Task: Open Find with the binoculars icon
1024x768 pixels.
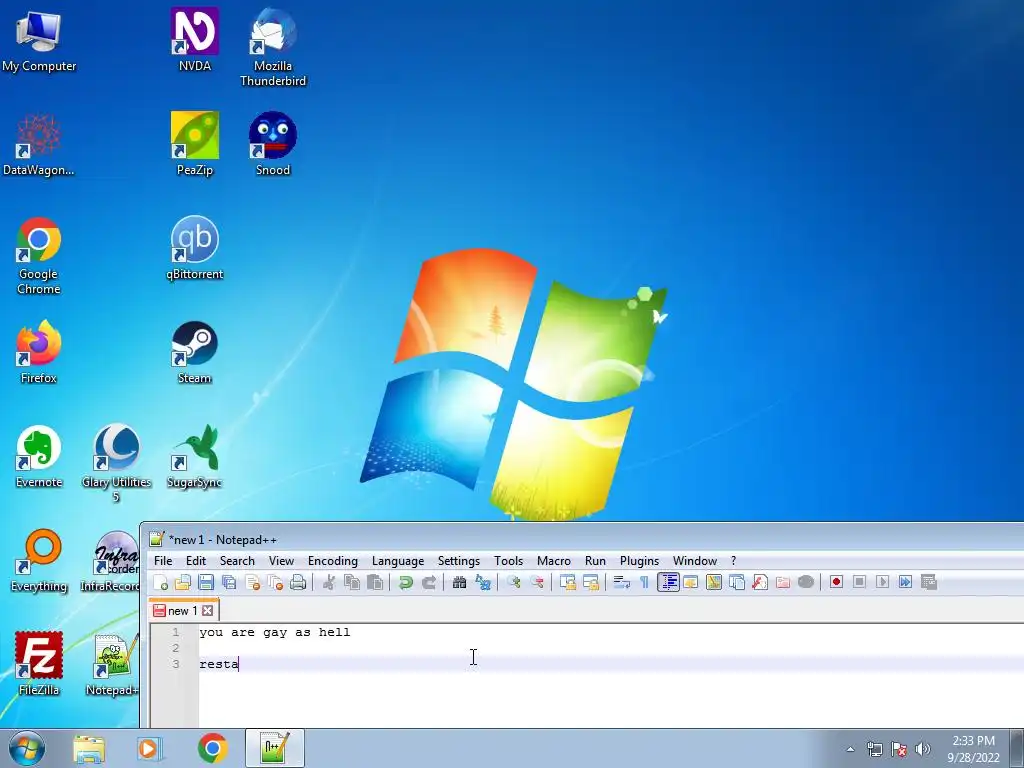Action: pos(460,582)
